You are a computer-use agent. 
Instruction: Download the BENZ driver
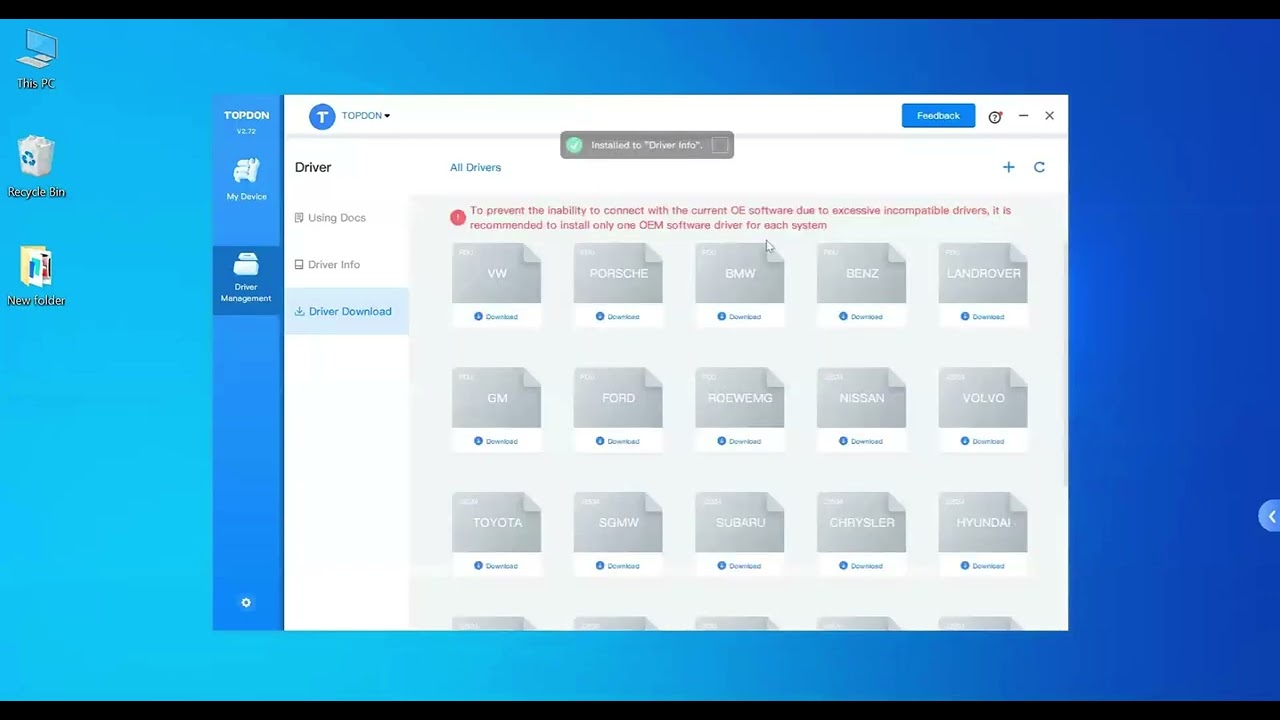point(861,317)
